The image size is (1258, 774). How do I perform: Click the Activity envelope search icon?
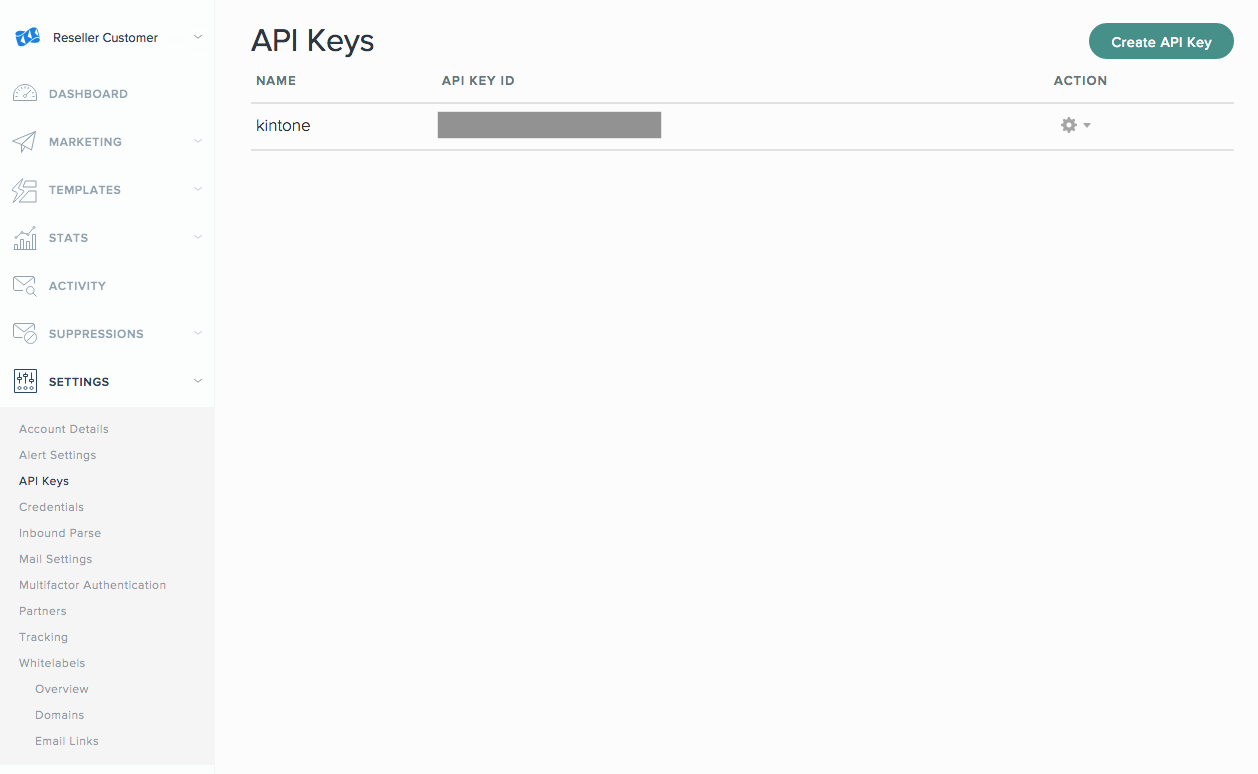tap(25, 286)
